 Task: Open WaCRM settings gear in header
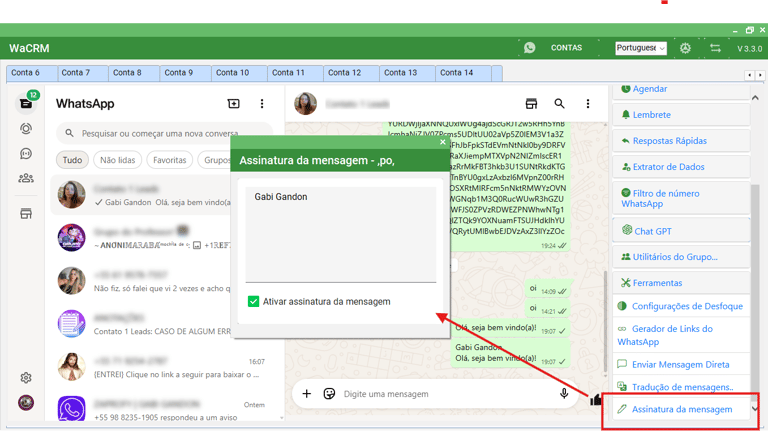click(x=685, y=48)
